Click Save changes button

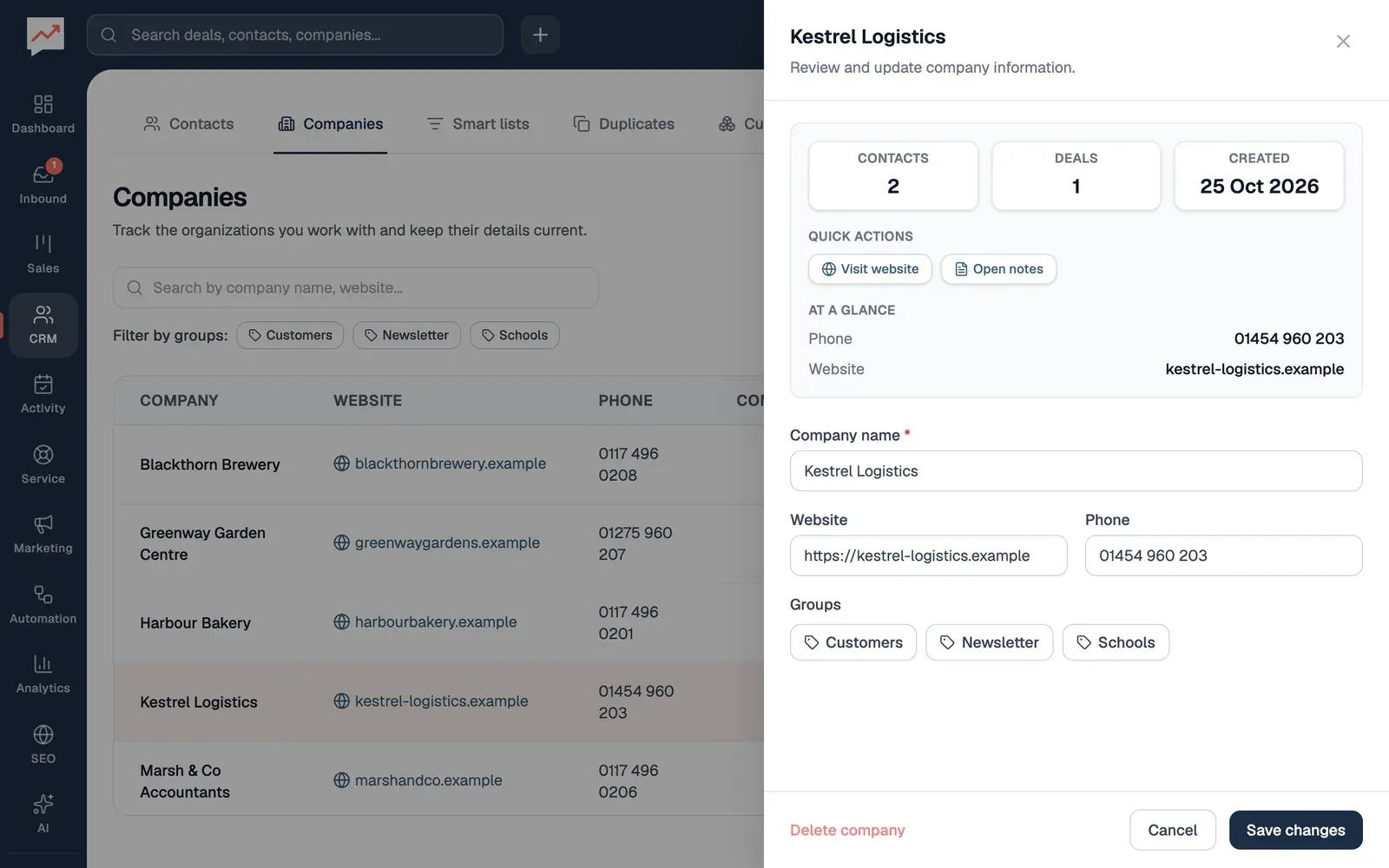(x=1295, y=830)
